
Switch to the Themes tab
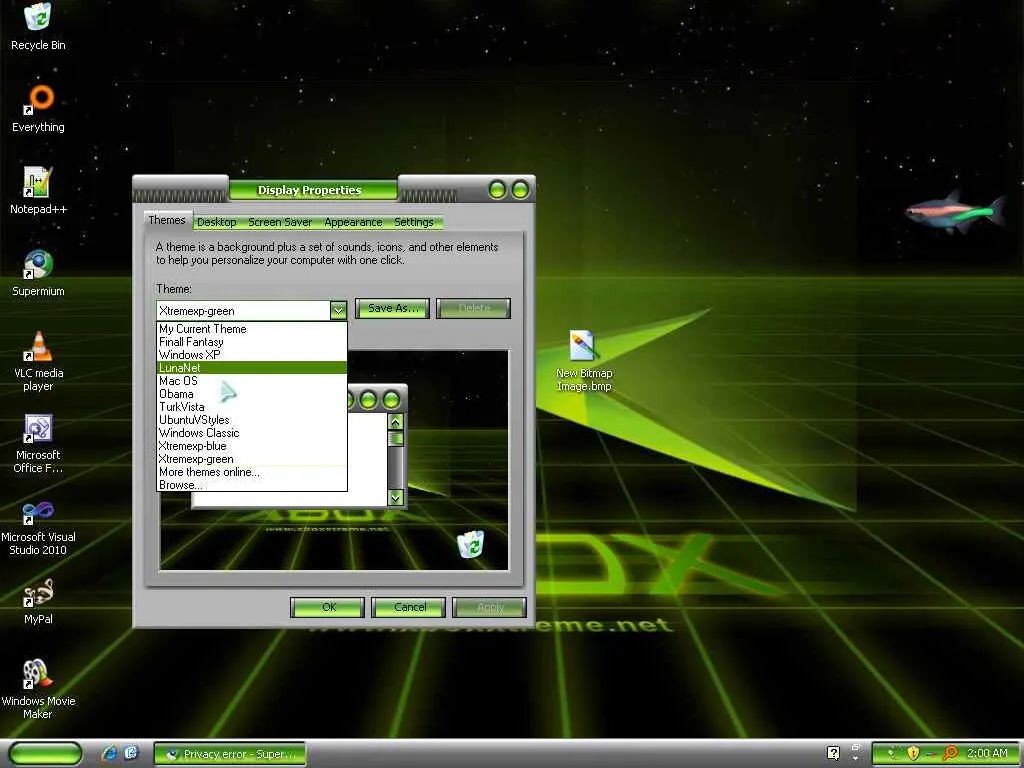coord(167,220)
